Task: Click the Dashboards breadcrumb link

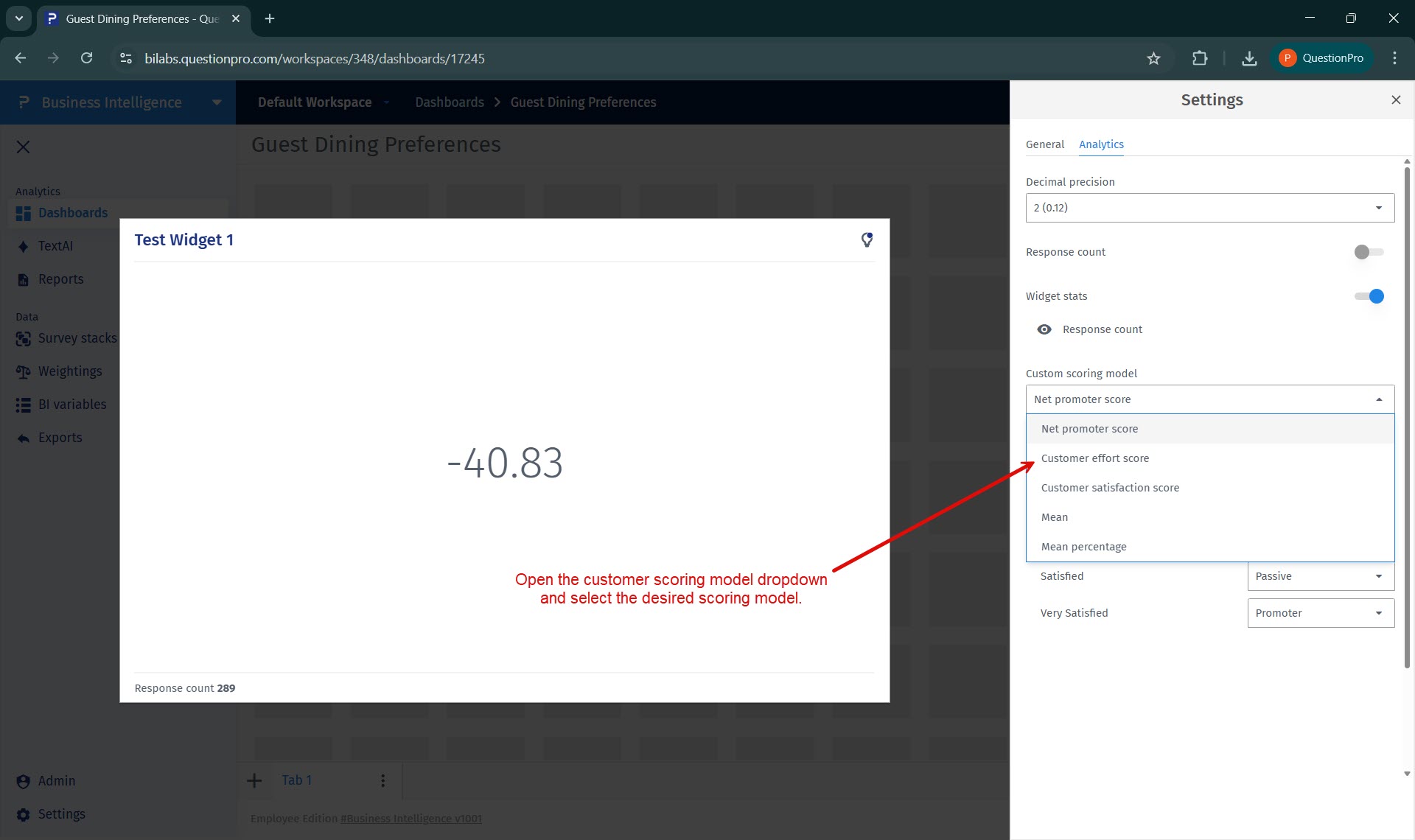Action: click(449, 102)
